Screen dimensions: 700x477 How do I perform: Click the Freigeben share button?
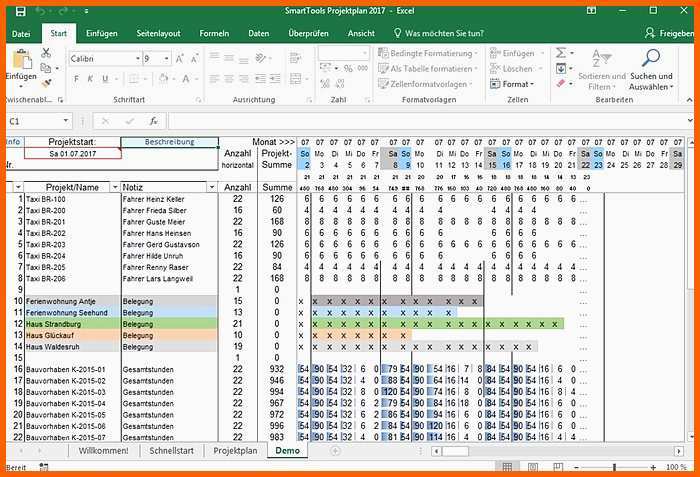coord(669,33)
